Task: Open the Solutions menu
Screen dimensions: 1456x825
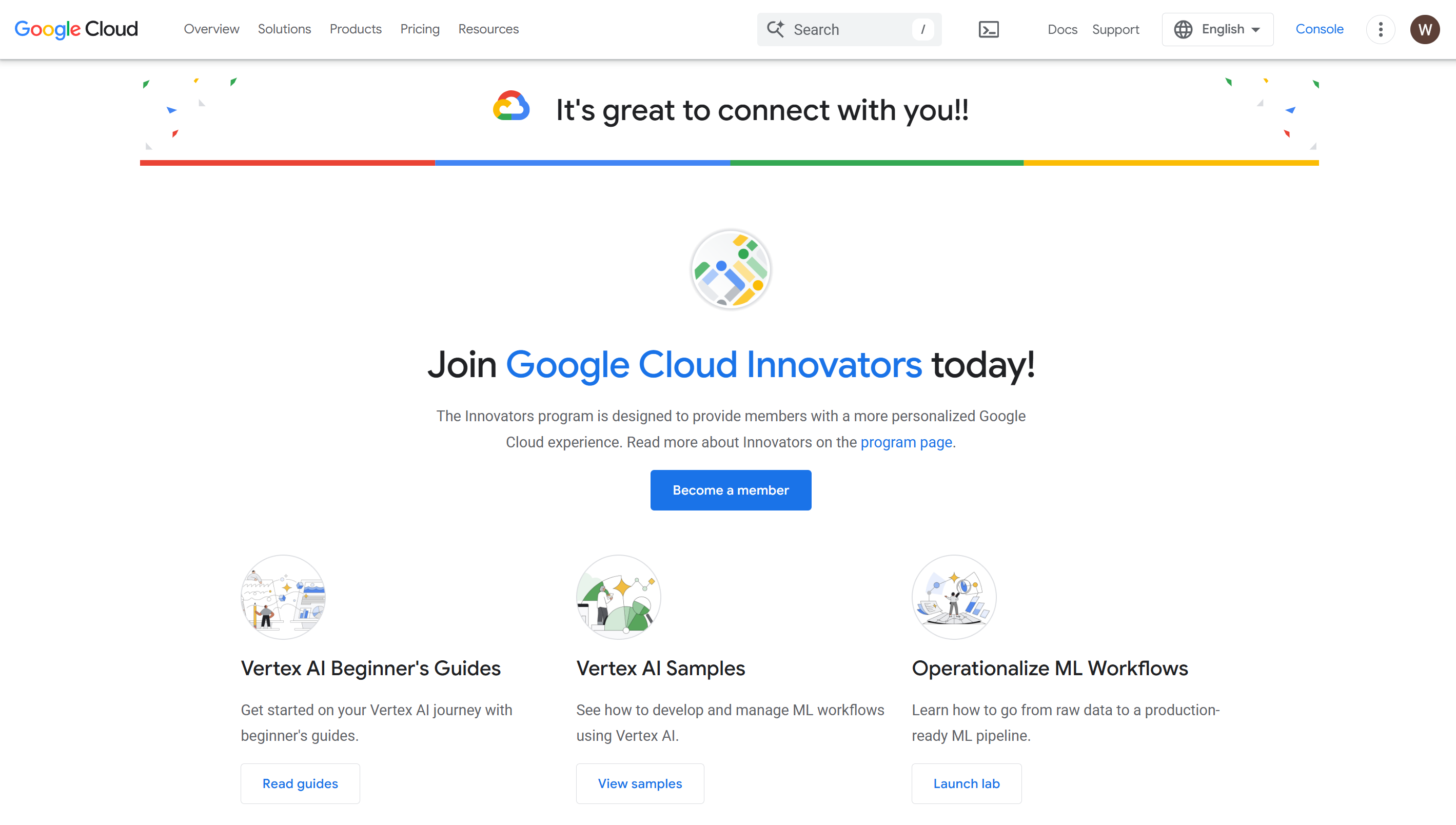Action: coord(284,29)
